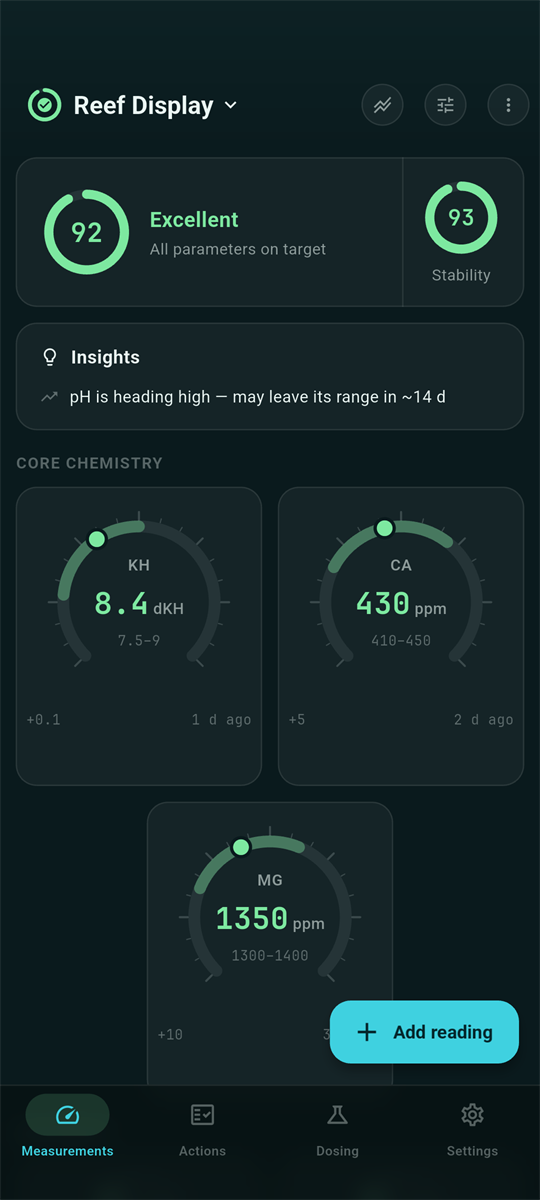Viewport: 540px width, 1200px height.
Task: Click the Excellent status label
Action: pos(194,219)
